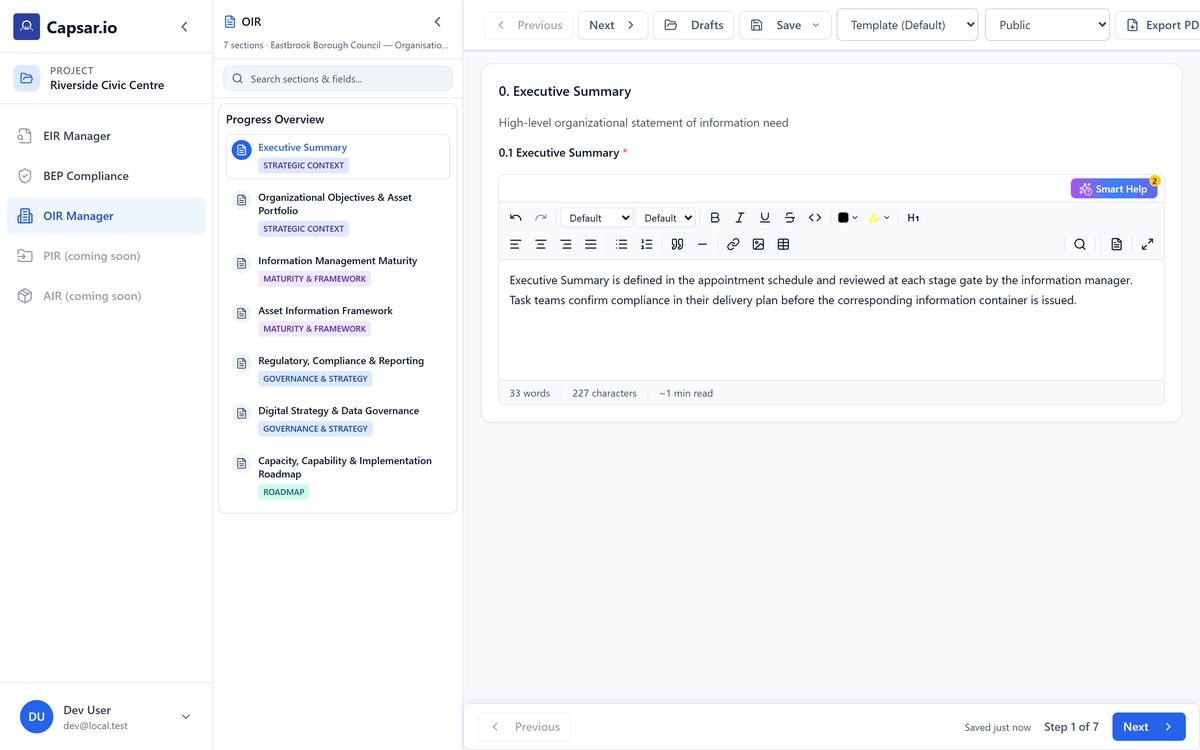
Task: Open Information Management Maturity section
Action: pyautogui.click(x=338, y=270)
